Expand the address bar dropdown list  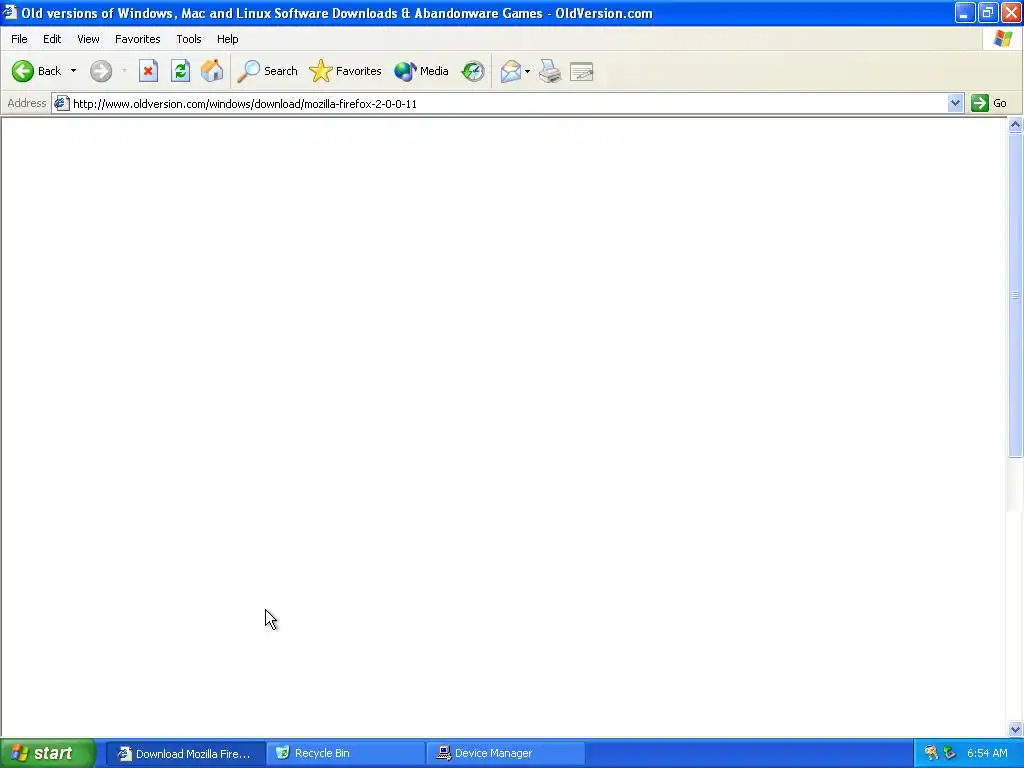point(955,103)
